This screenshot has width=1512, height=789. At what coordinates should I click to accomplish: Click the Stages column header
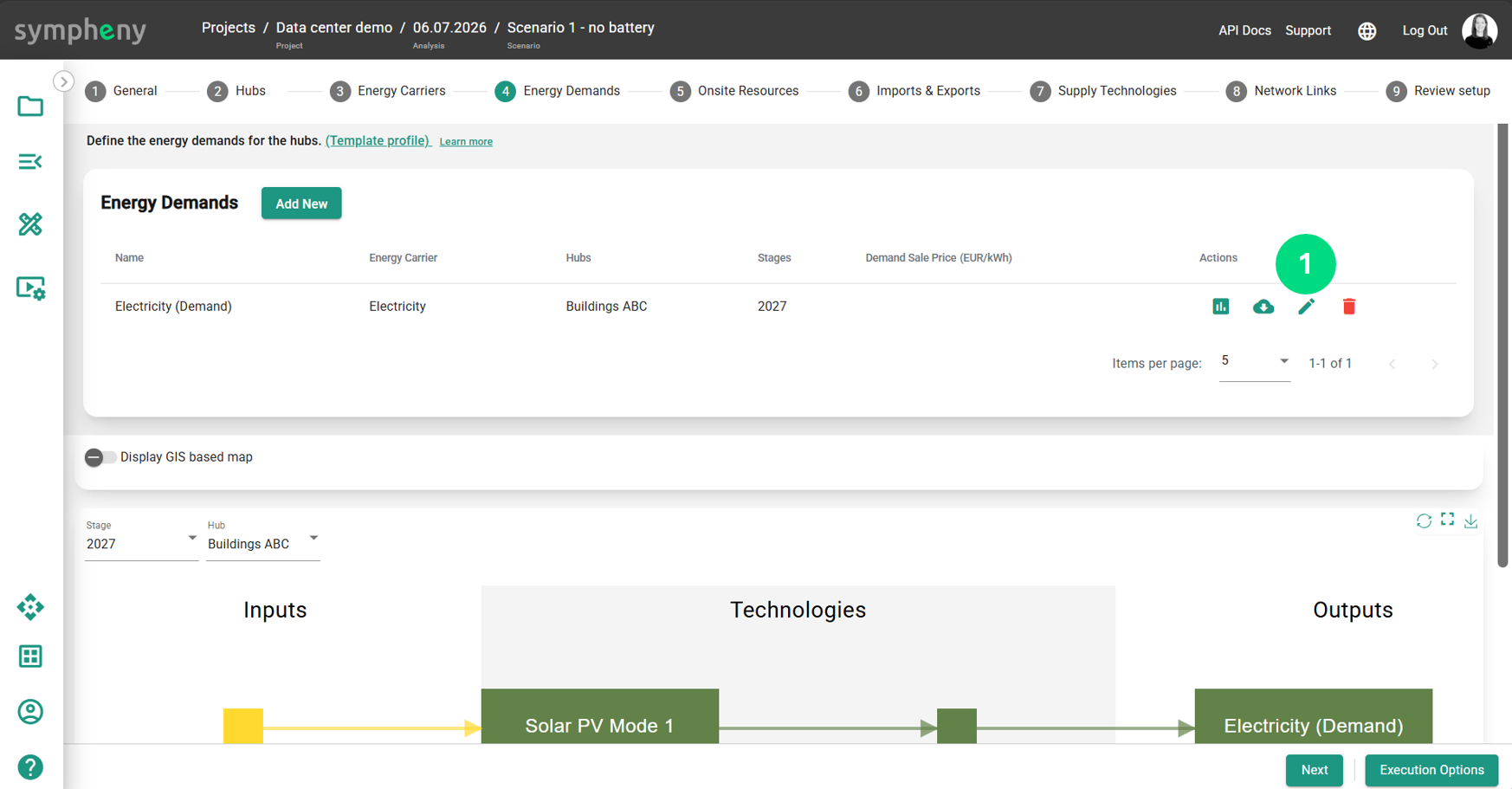[x=774, y=258]
